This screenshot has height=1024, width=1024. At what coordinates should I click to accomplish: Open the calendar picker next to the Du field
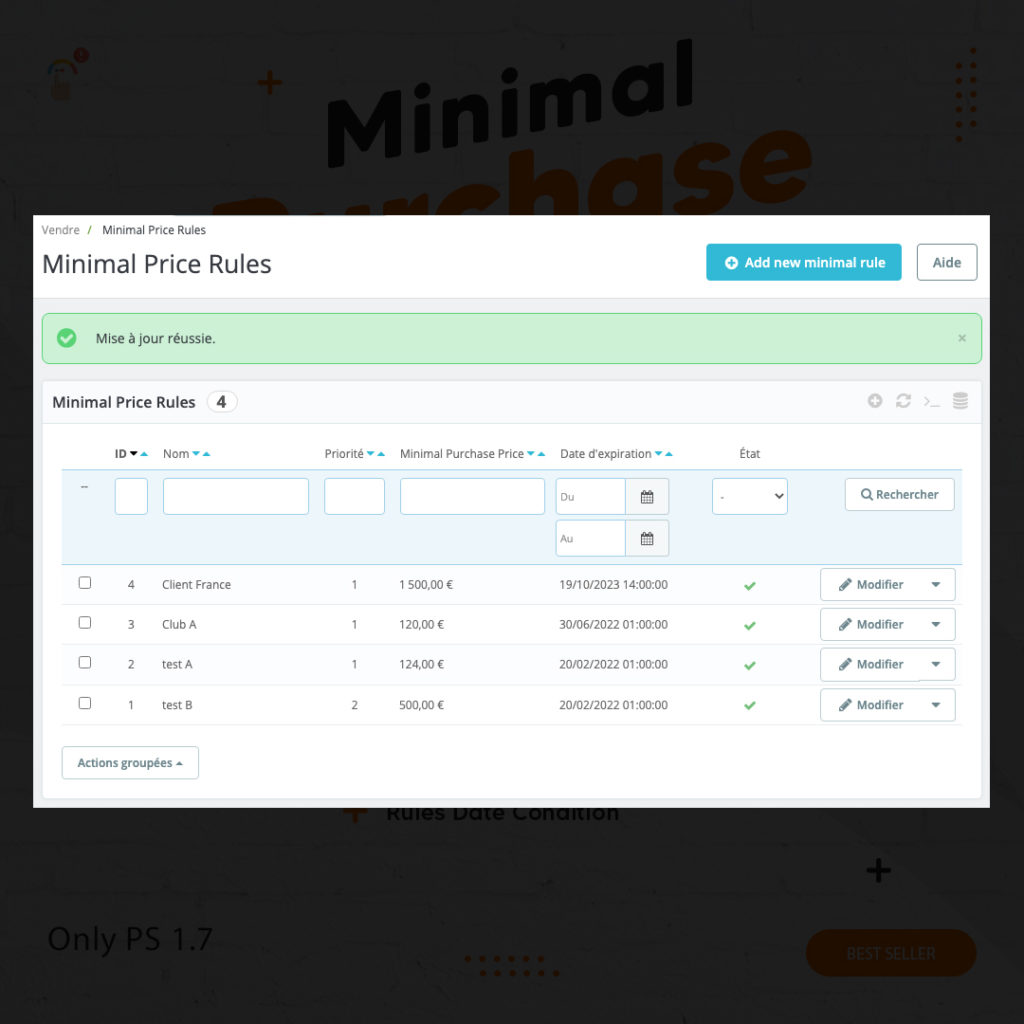point(647,496)
